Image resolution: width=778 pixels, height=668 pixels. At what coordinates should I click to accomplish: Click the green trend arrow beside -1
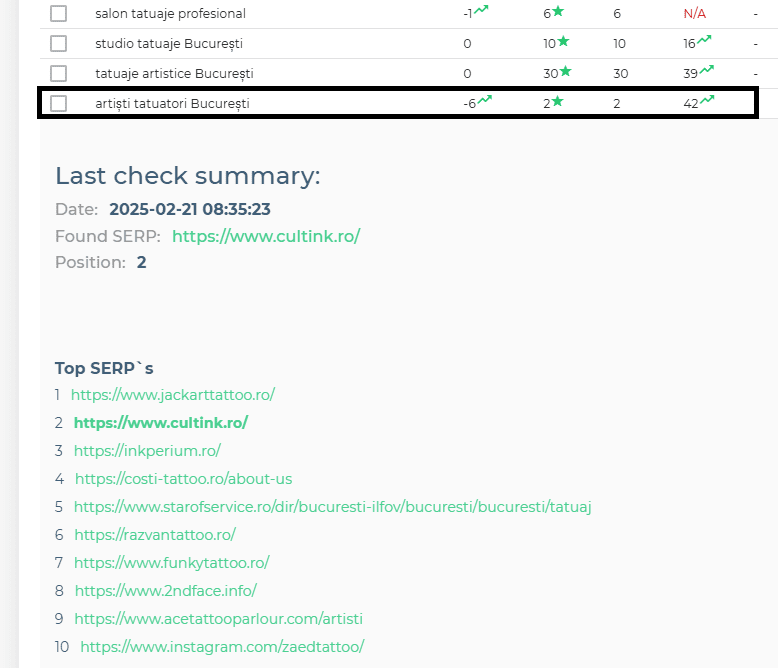click(482, 11)
